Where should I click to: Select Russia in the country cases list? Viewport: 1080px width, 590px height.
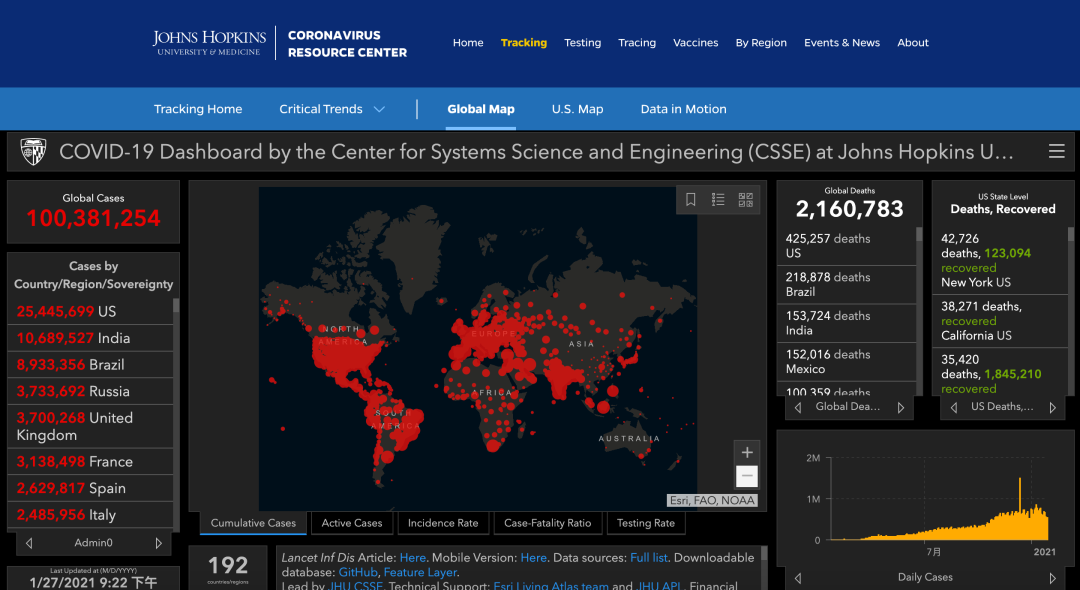(x=90, y=391)
